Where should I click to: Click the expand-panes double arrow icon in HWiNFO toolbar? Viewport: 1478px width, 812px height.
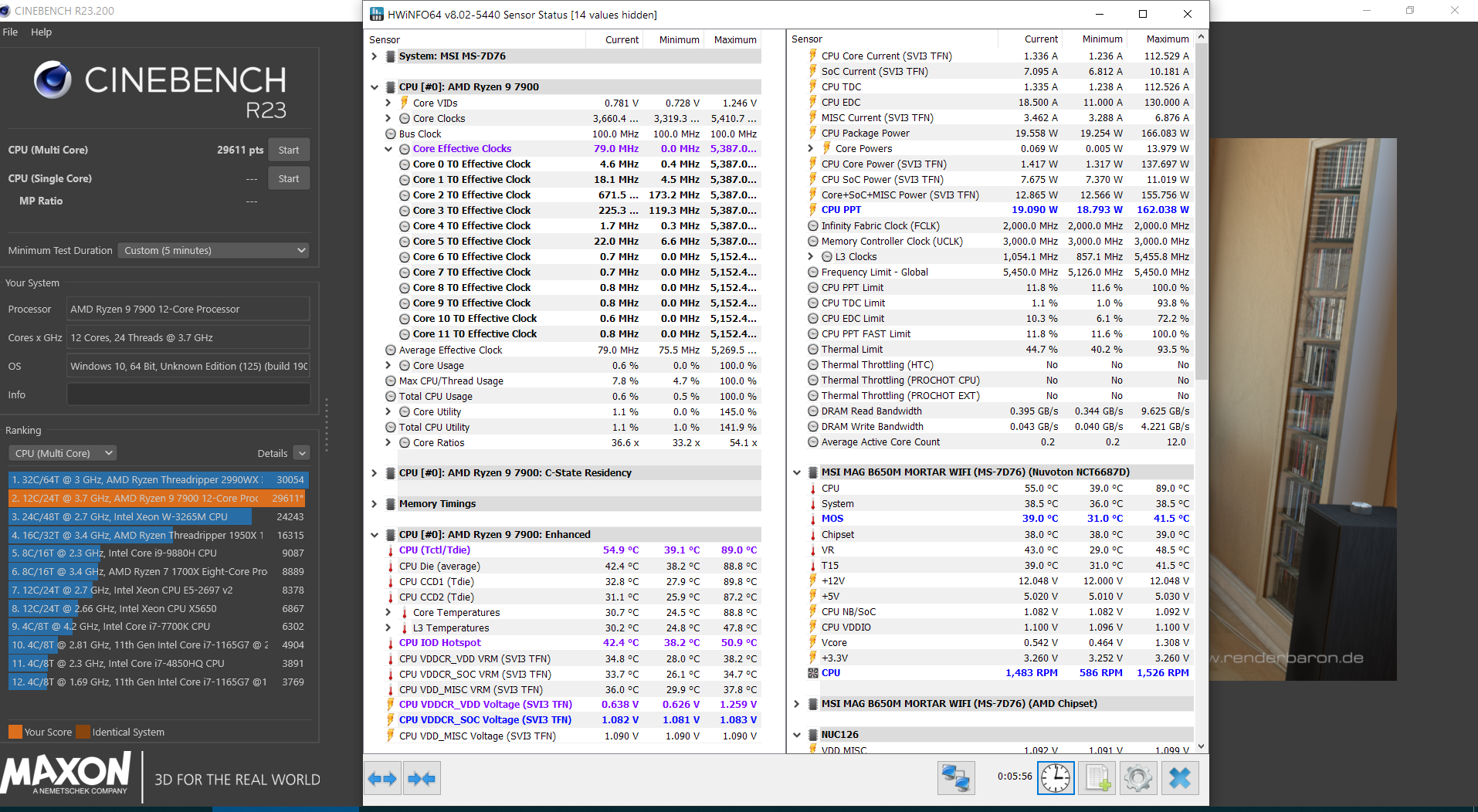click(382, 778)
